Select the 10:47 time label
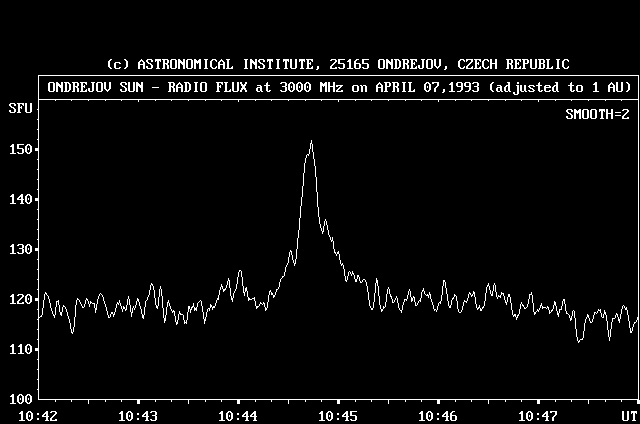 [x=538, y=415]
